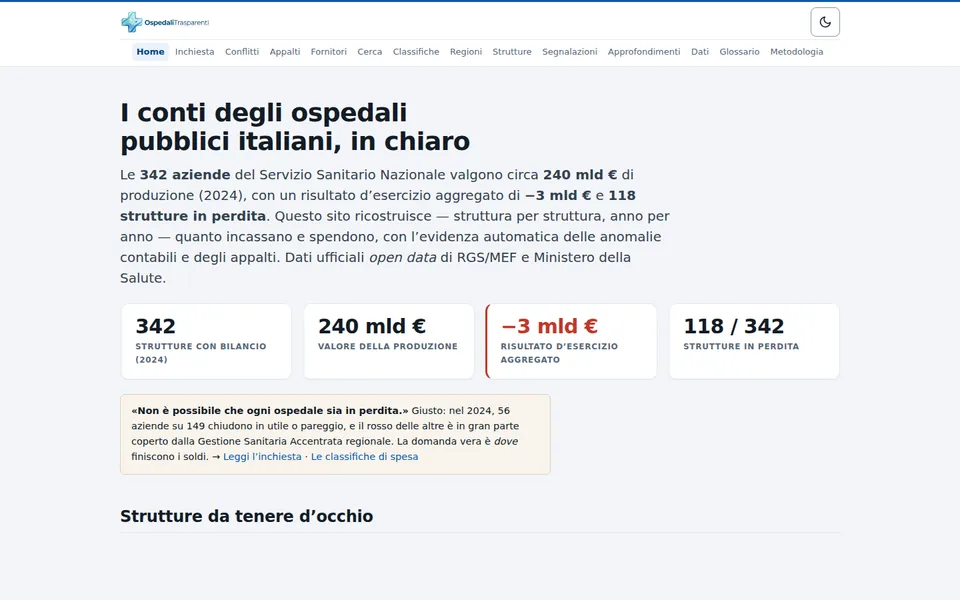Go to the Conflitti section
This screenshot has height=600, width=960.
pos(242,51)
